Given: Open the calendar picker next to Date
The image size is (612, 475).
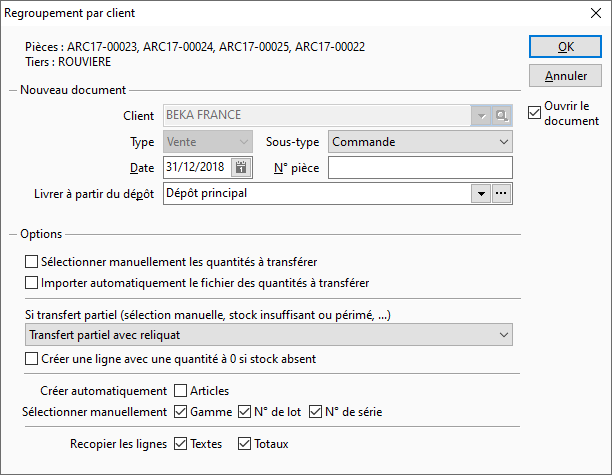Looking at the screenshot, I should pyautogui.click(x=241, y=167).
